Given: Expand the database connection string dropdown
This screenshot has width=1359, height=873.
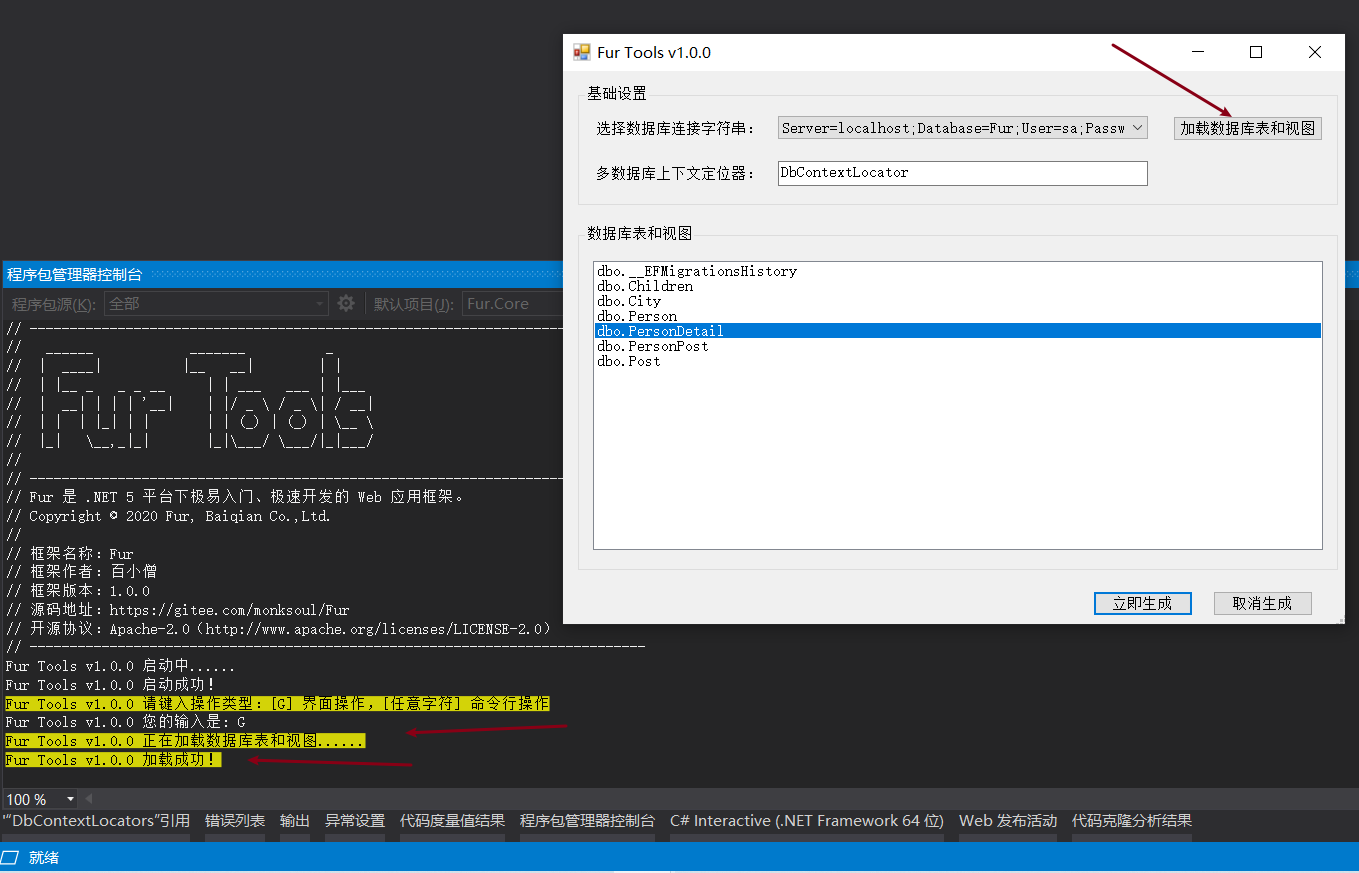Looking at the screenshot, I should (1137, 128).
